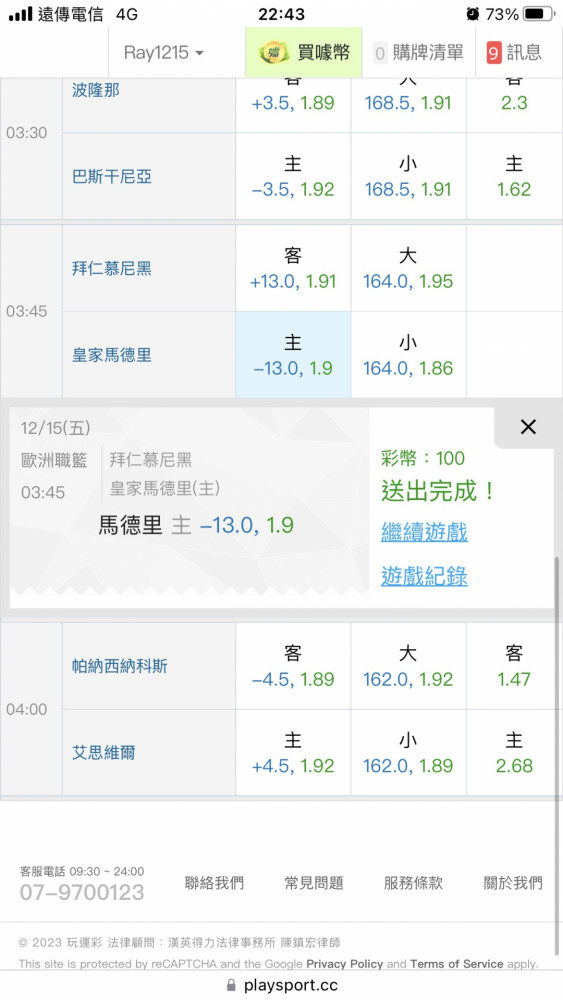Choose 主 2.68 moneyline for 艾思維爾
The width and height of the screenshot is (563, 1000).
515,753
